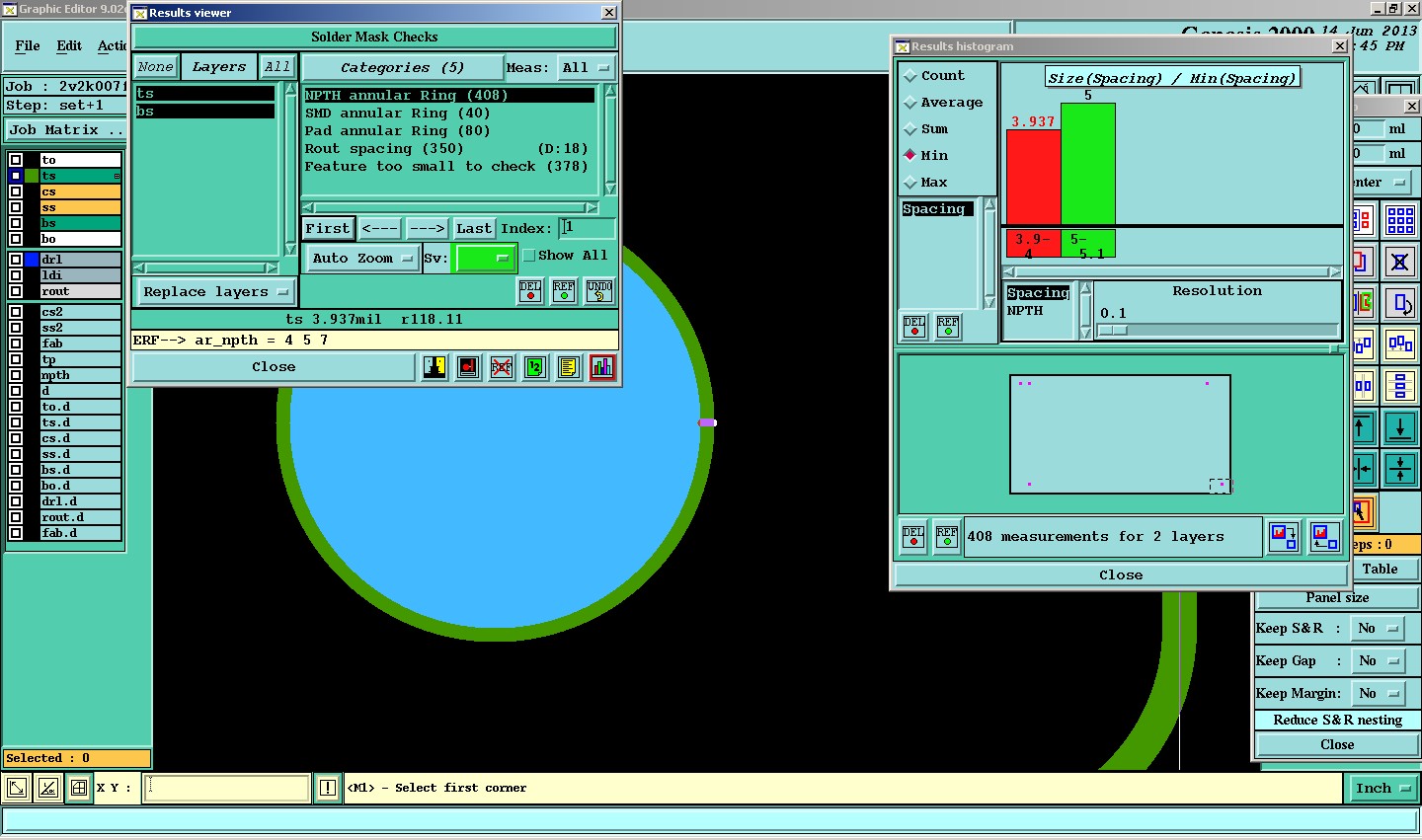Click the First button
This screenshot has height=840, width=1422.
pyautogui.click(x=328, y=229)
